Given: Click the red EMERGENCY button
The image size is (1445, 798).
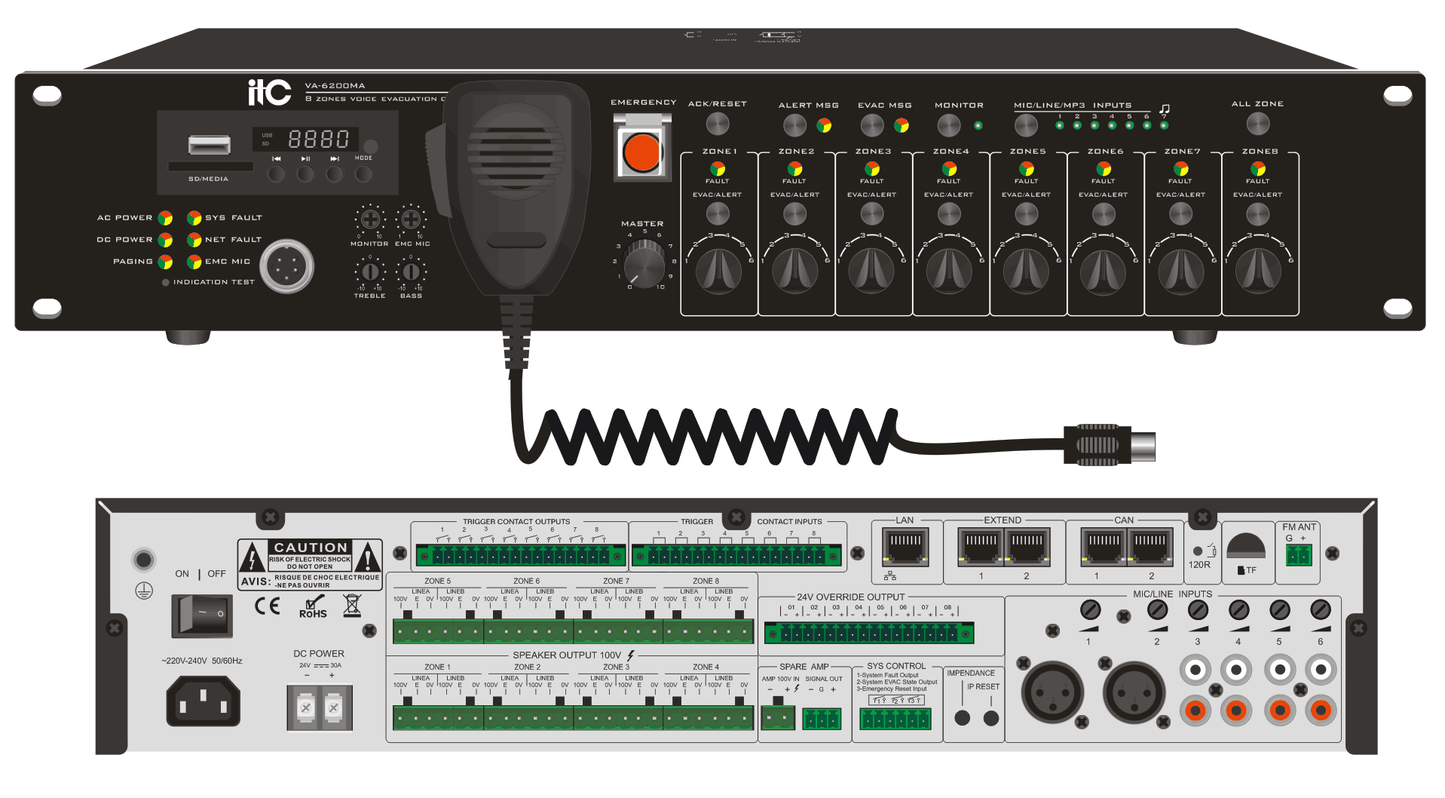Looking at the screenshot, I should pyautogui.click(x=641, y=152).
